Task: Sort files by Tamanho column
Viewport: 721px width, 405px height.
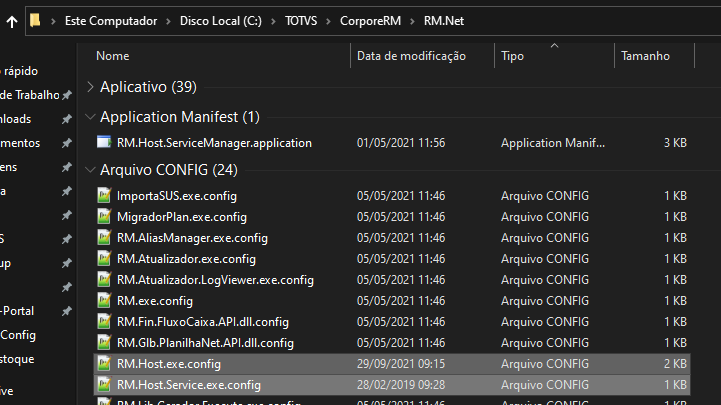Action: pos(645,56)
